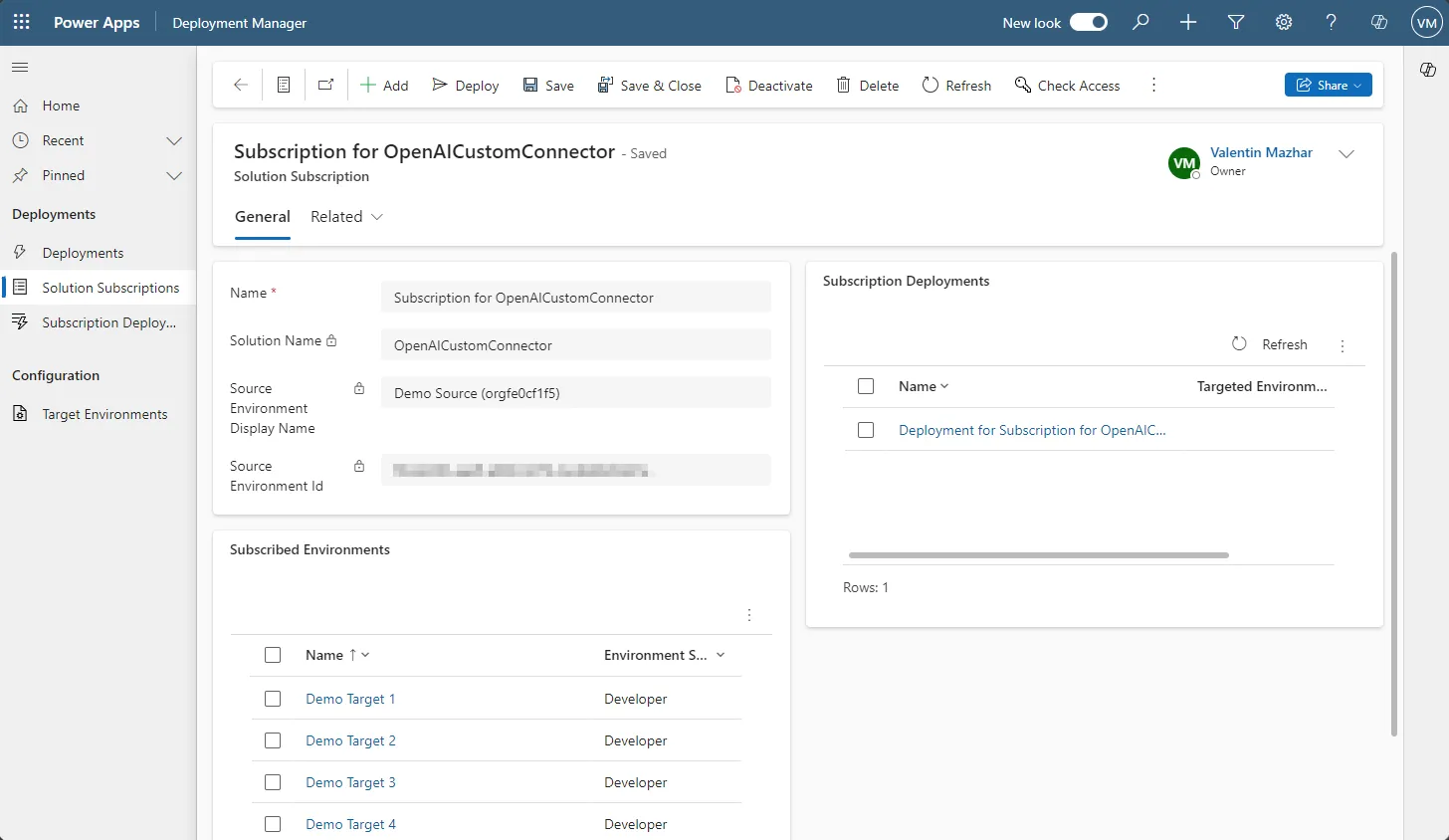1449x840 pixels.
Task: Click the Deploy command
Action: 466,86
